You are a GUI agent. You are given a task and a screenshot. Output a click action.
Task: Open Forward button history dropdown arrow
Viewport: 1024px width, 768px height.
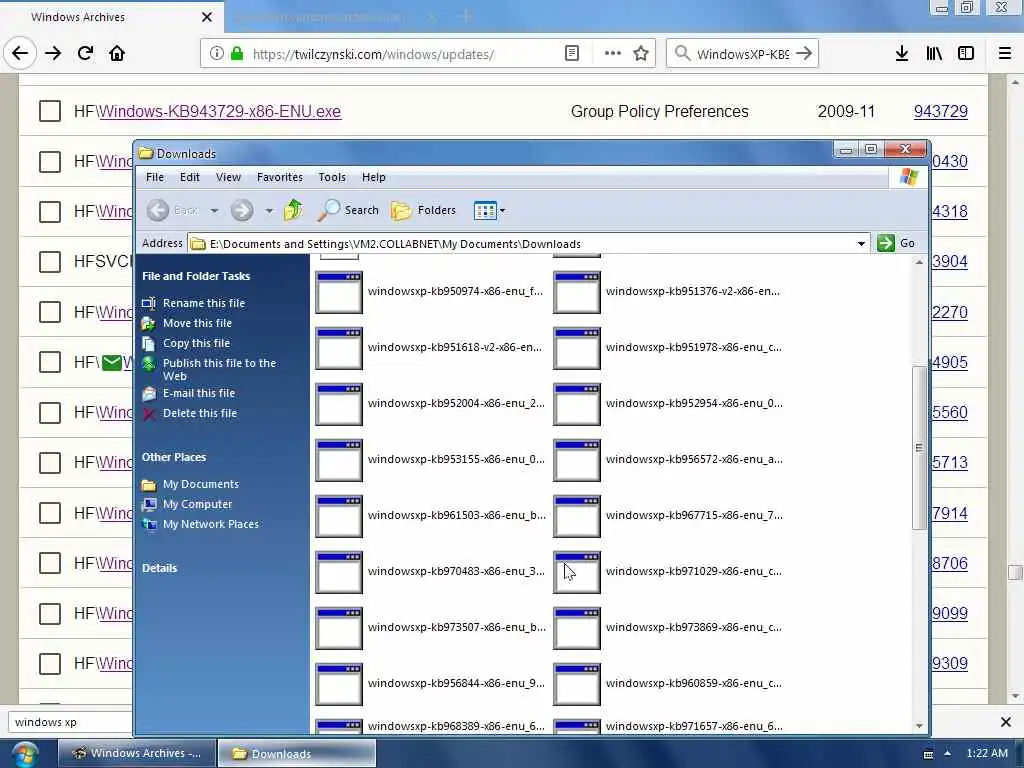269,210
